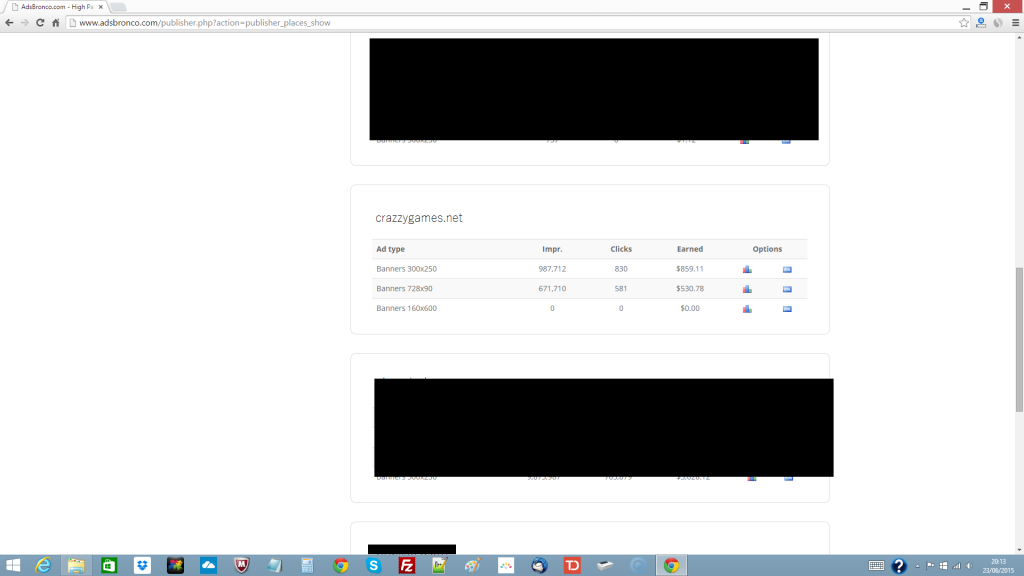Open the blue cloud OneDrive taskbar icon

[x=208, y=566]
